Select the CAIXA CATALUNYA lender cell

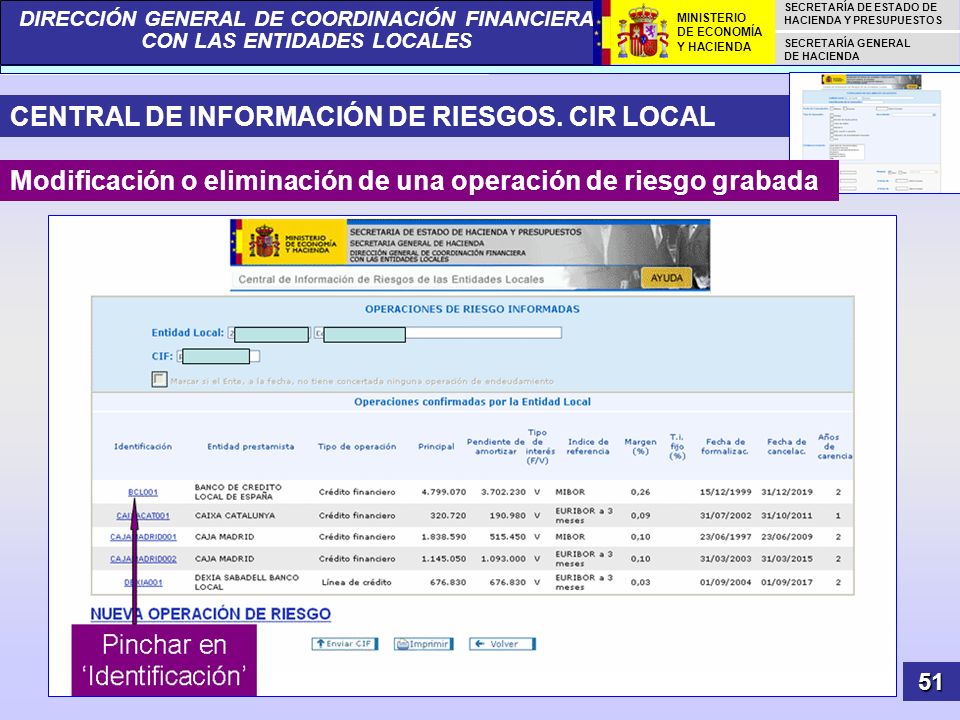click(x=234, y=516)
